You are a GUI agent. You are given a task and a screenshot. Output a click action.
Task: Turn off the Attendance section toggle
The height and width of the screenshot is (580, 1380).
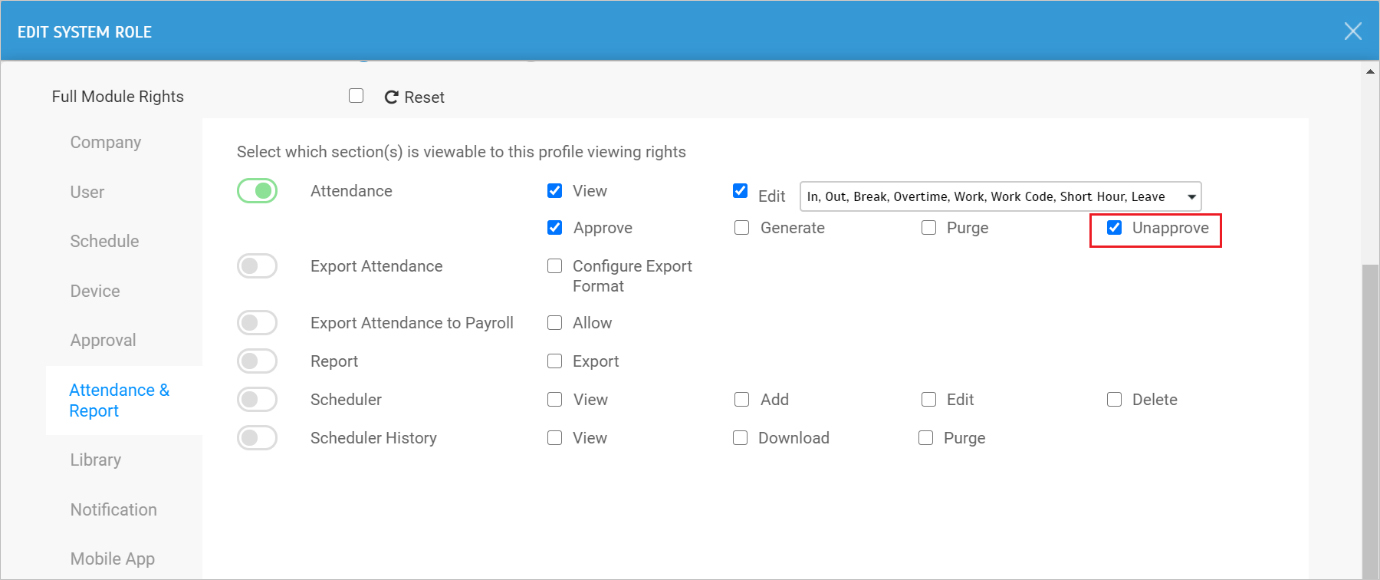click(x=257, y=190)
